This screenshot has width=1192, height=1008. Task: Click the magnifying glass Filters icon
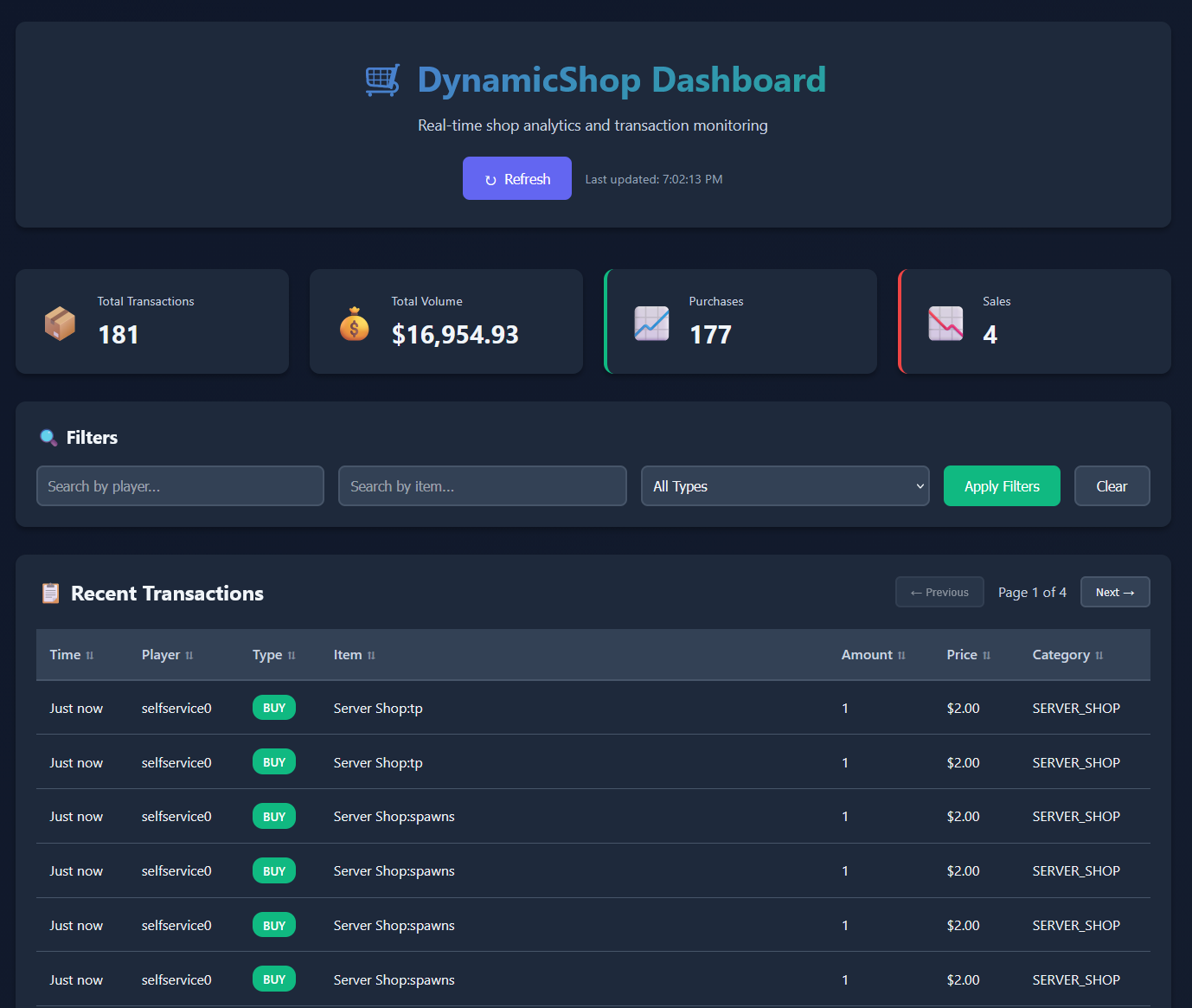tap(48, 438)
